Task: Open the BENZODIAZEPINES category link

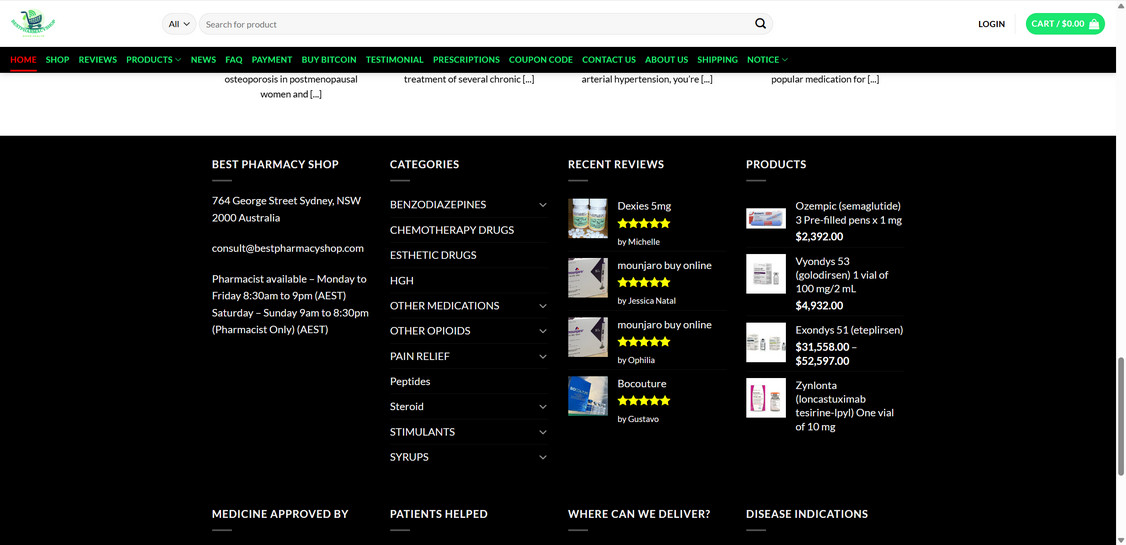Action: [x=438, y=205]
